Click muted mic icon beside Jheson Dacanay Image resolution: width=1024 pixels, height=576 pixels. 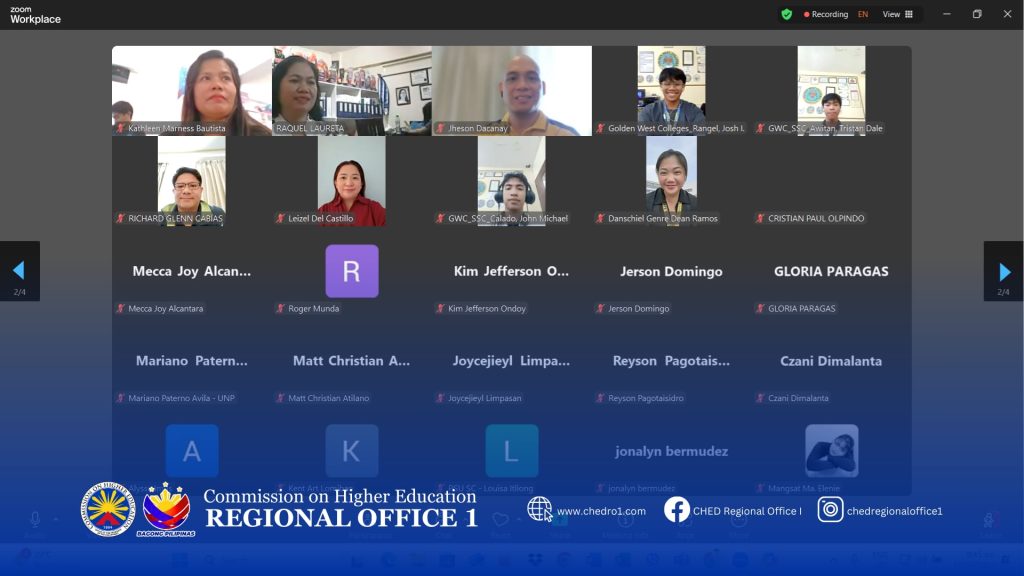(440, 129)
